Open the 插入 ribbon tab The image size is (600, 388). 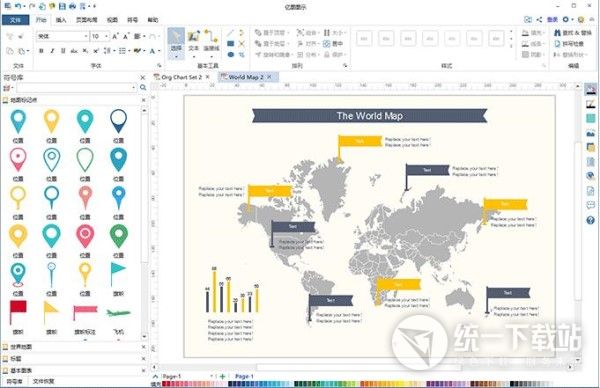click(61, 20)
